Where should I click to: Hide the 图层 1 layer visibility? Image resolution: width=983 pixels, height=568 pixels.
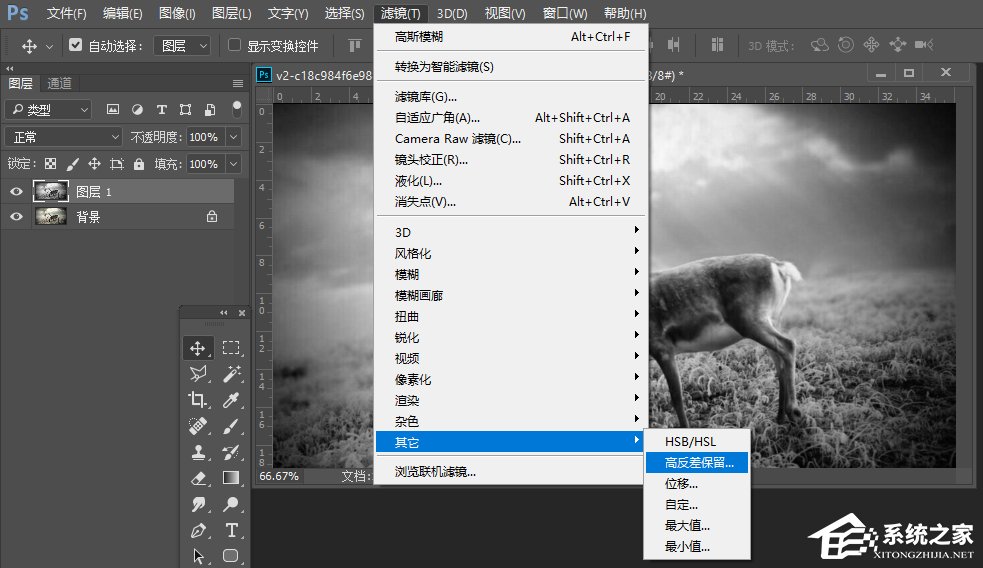point(16,191)
